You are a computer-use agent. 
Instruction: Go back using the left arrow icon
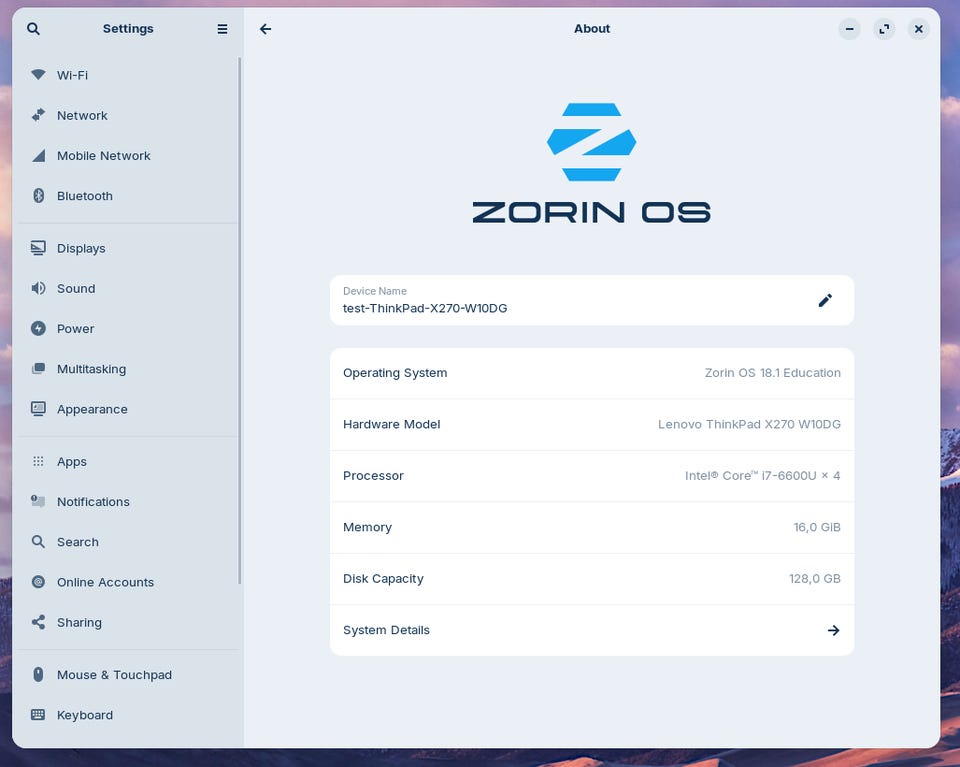[265, 29]
